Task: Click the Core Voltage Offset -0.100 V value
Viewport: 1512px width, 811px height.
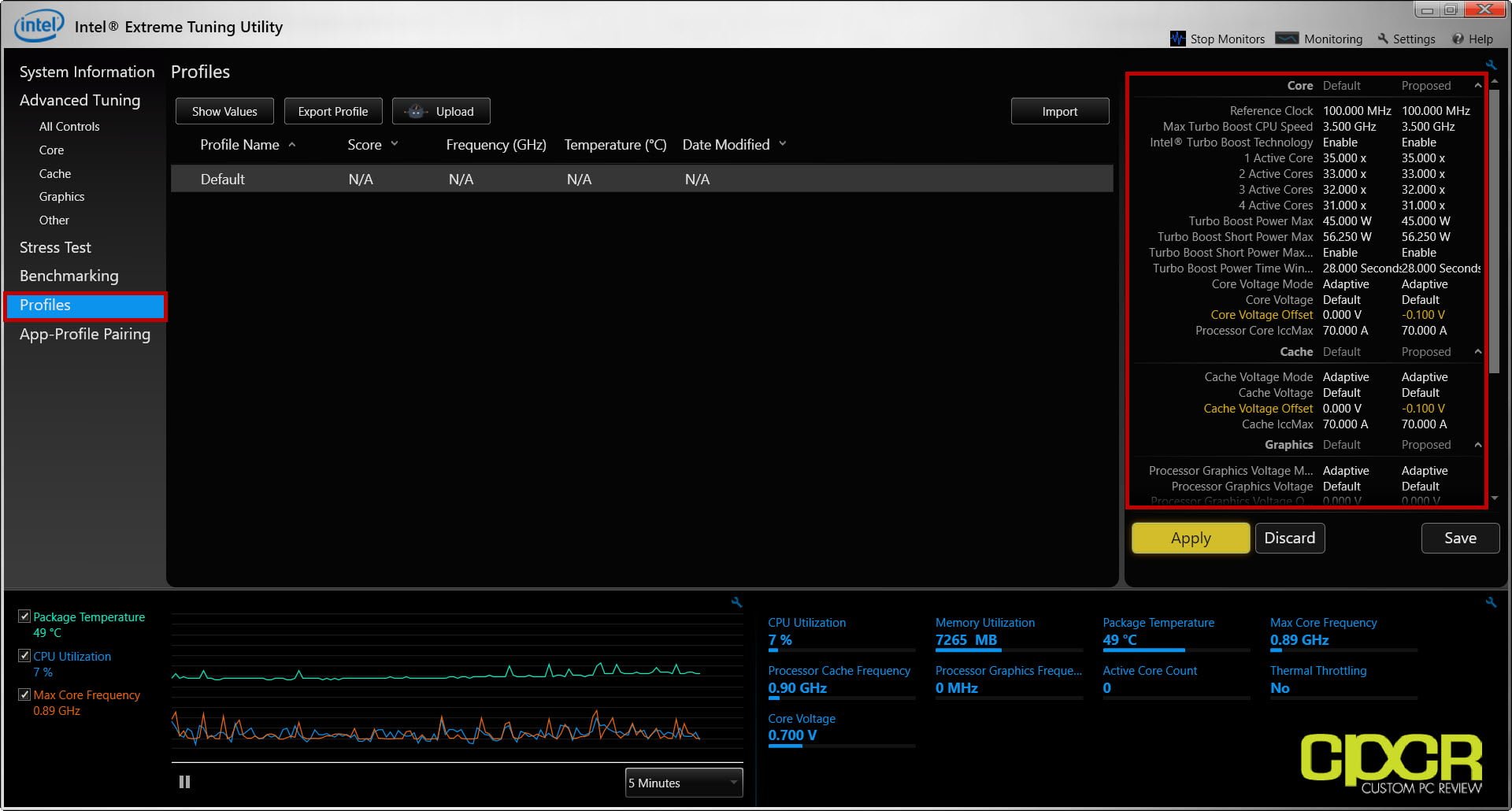Action: [x=1423, y=315]
